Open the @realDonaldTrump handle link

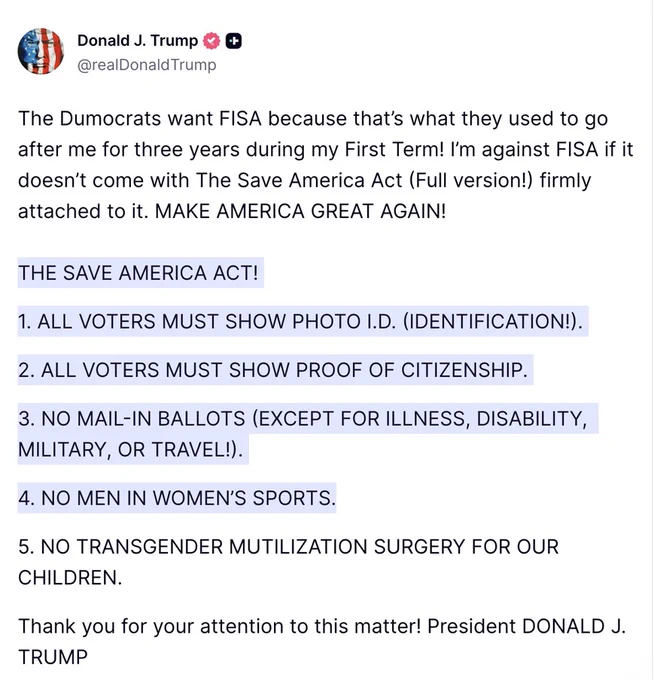coord(147,65)
